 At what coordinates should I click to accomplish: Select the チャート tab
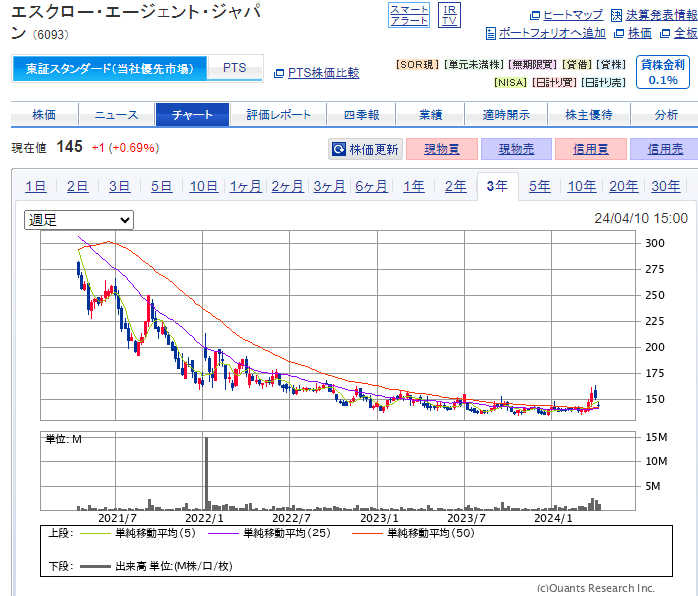click(192, 115)
